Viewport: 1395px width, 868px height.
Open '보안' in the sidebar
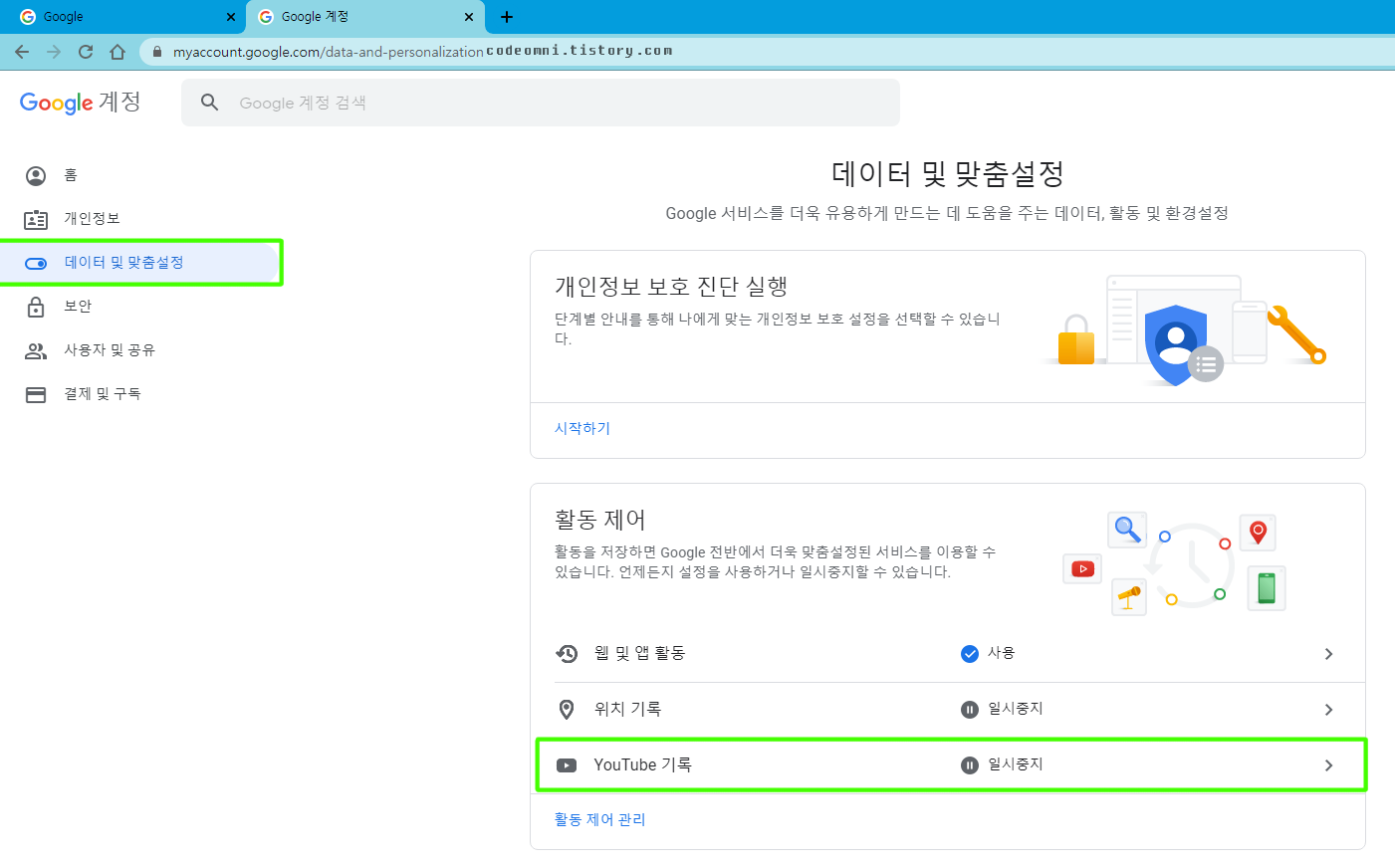click(139, 307)
